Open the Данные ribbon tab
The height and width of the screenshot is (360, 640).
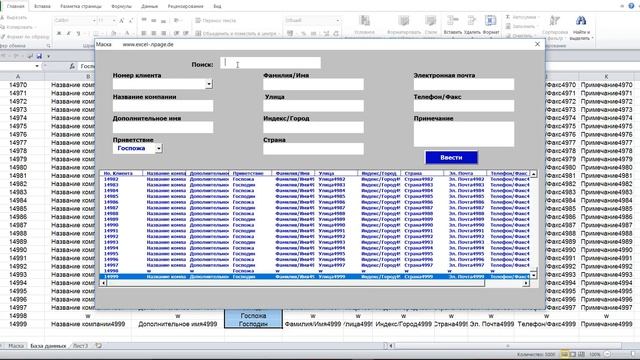pyautogui.click(x=149, y=6)
